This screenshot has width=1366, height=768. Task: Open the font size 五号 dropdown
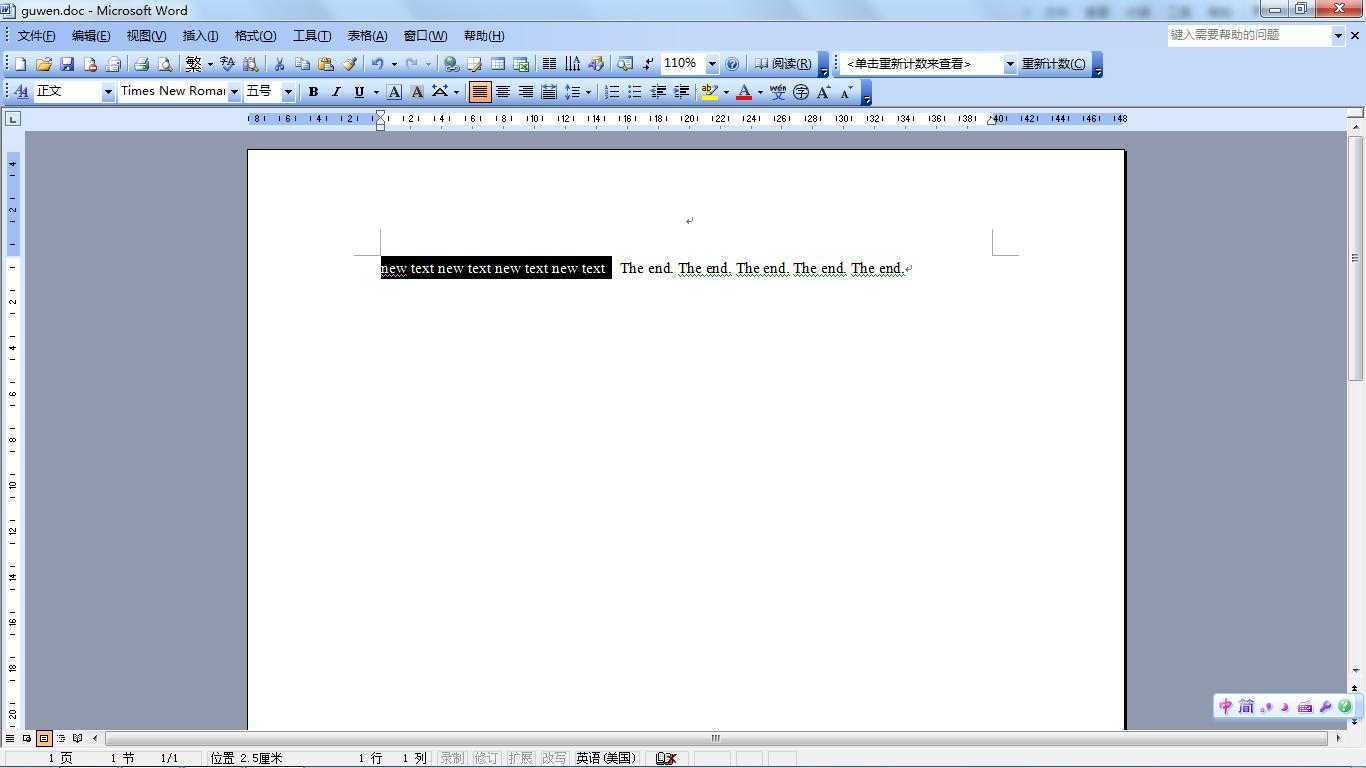point(288,92)
